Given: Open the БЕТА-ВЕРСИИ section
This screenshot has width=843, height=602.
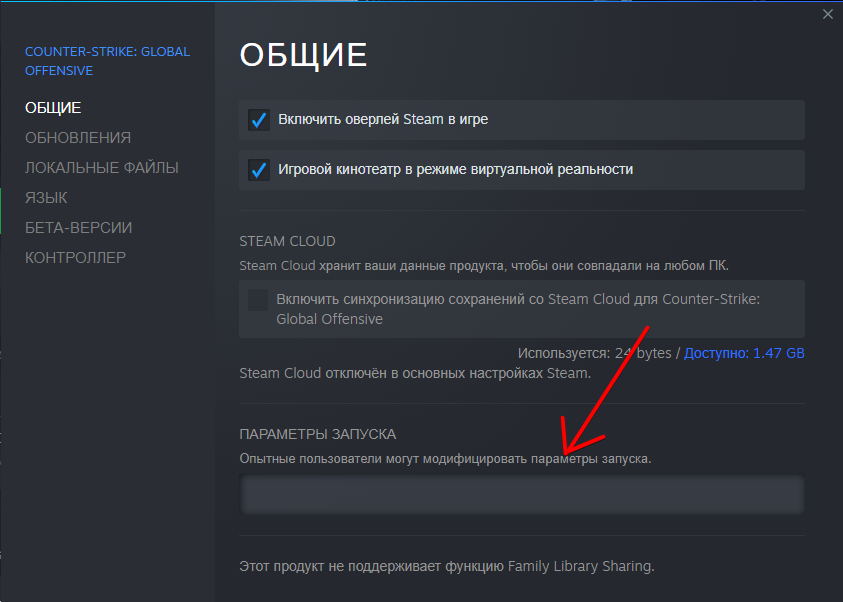Looking at the screenshot, I should click(x=78, y=228).
